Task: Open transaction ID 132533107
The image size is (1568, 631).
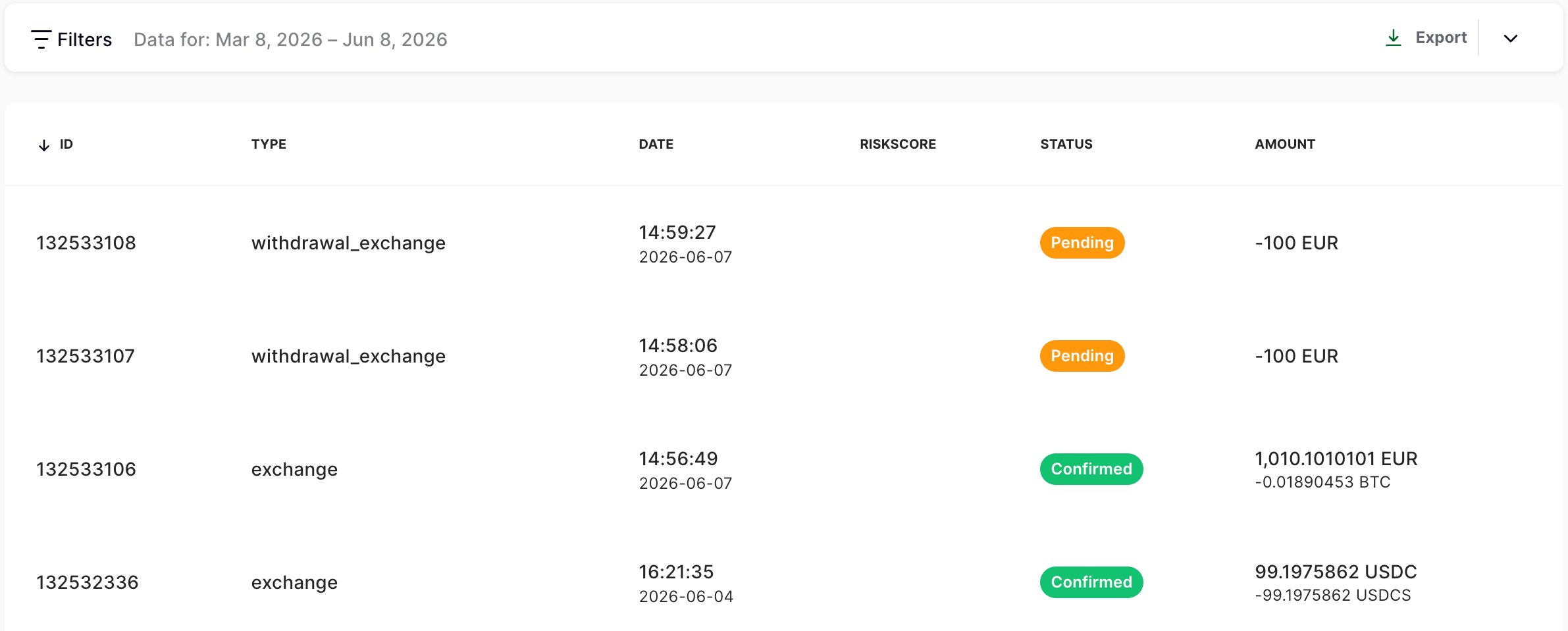Action: pos(86,356)
